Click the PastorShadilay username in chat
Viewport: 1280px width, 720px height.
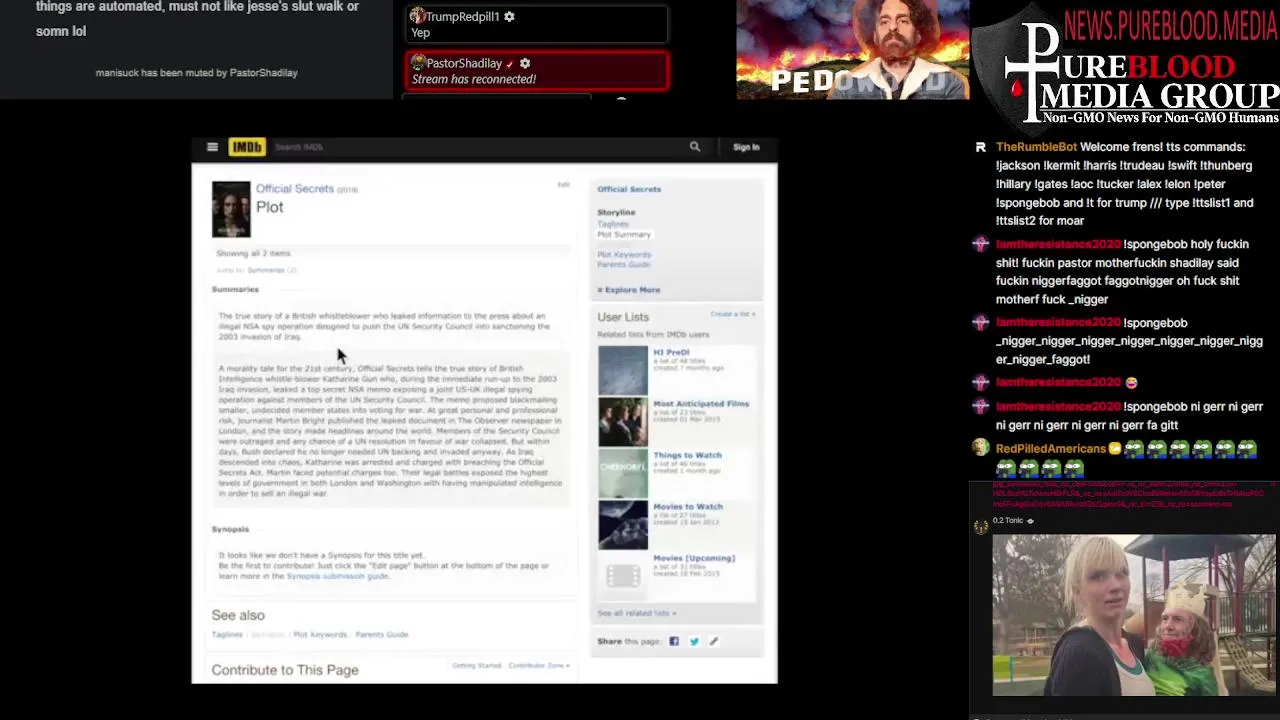pyautogui.click(x=463, y=63)
